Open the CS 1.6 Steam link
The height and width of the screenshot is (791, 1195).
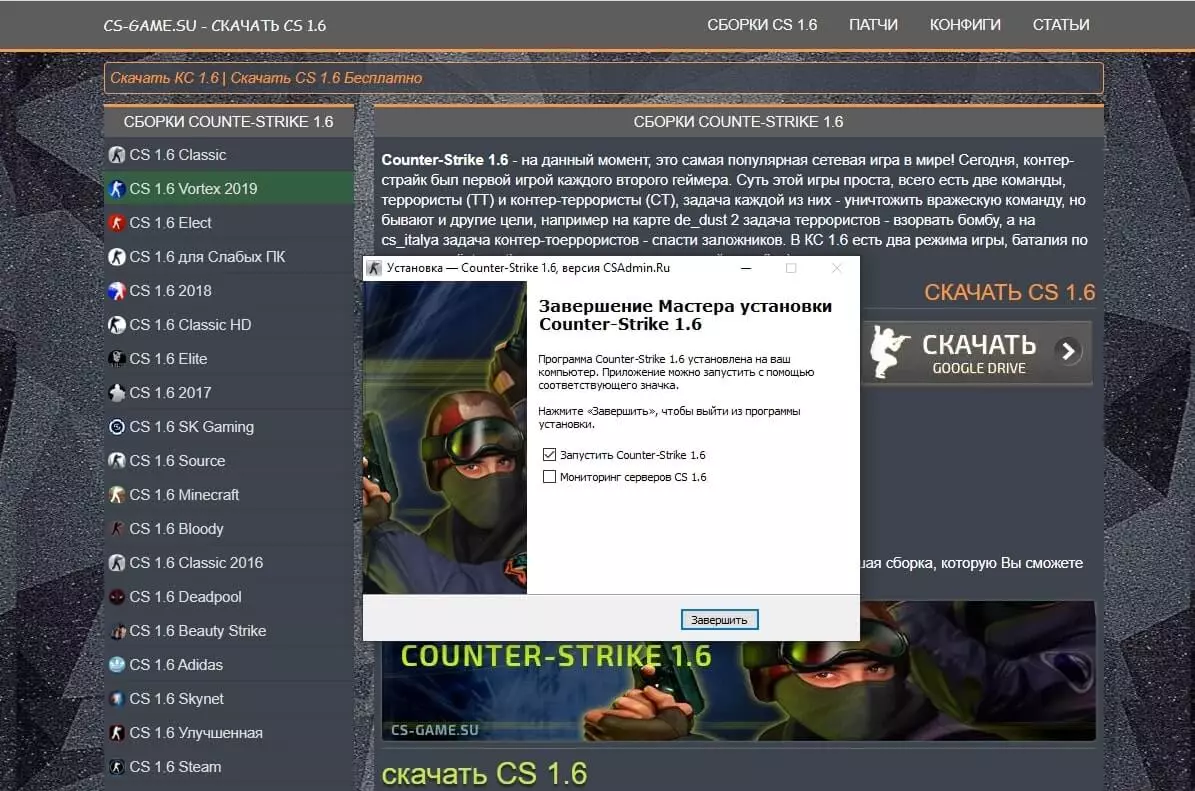(x=175, y=767)
